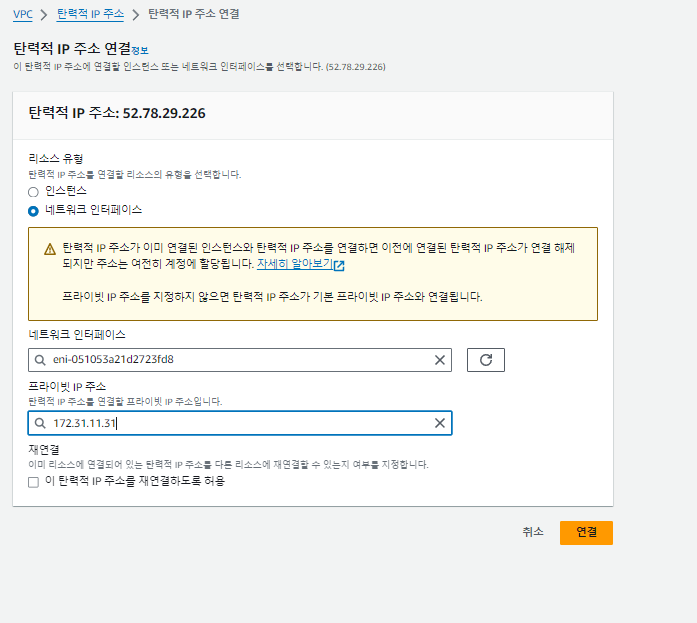
Task: Go to VPC in the breadcrumb
Action: pos(21,15)
